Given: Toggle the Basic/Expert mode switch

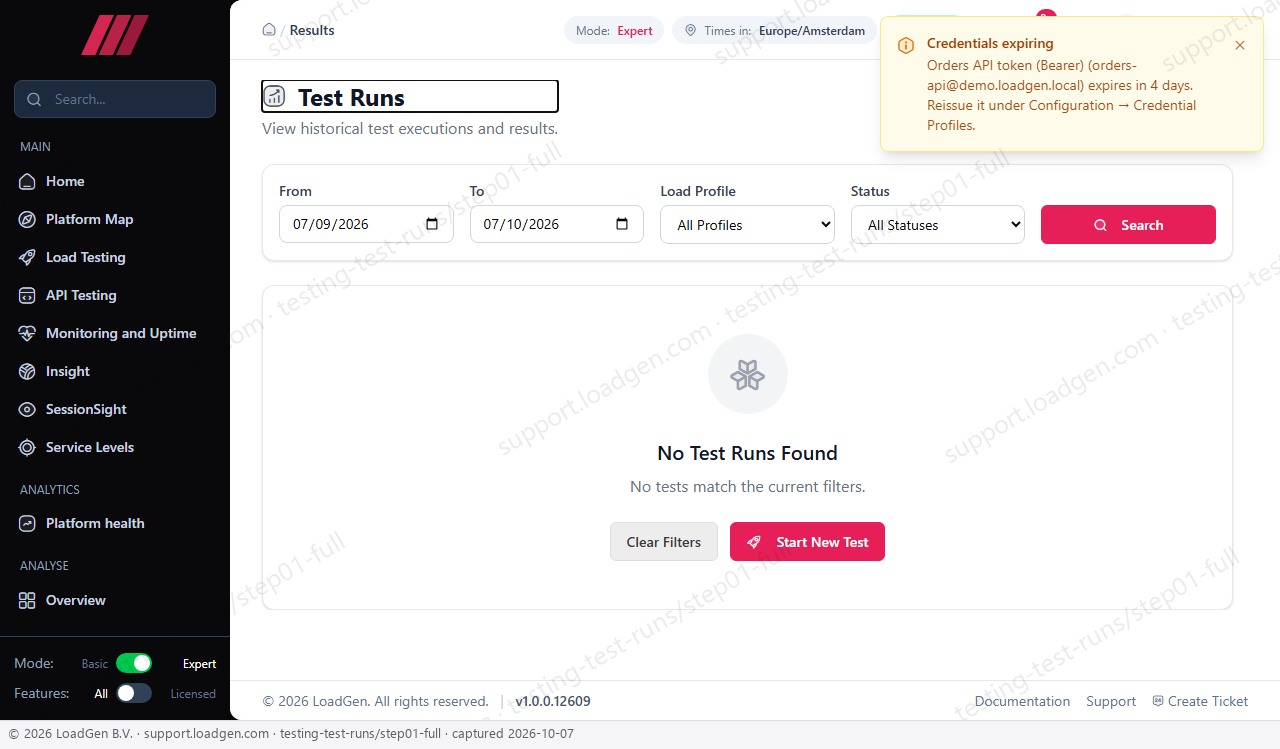Looking at the screenshot, I should (134, 663).
